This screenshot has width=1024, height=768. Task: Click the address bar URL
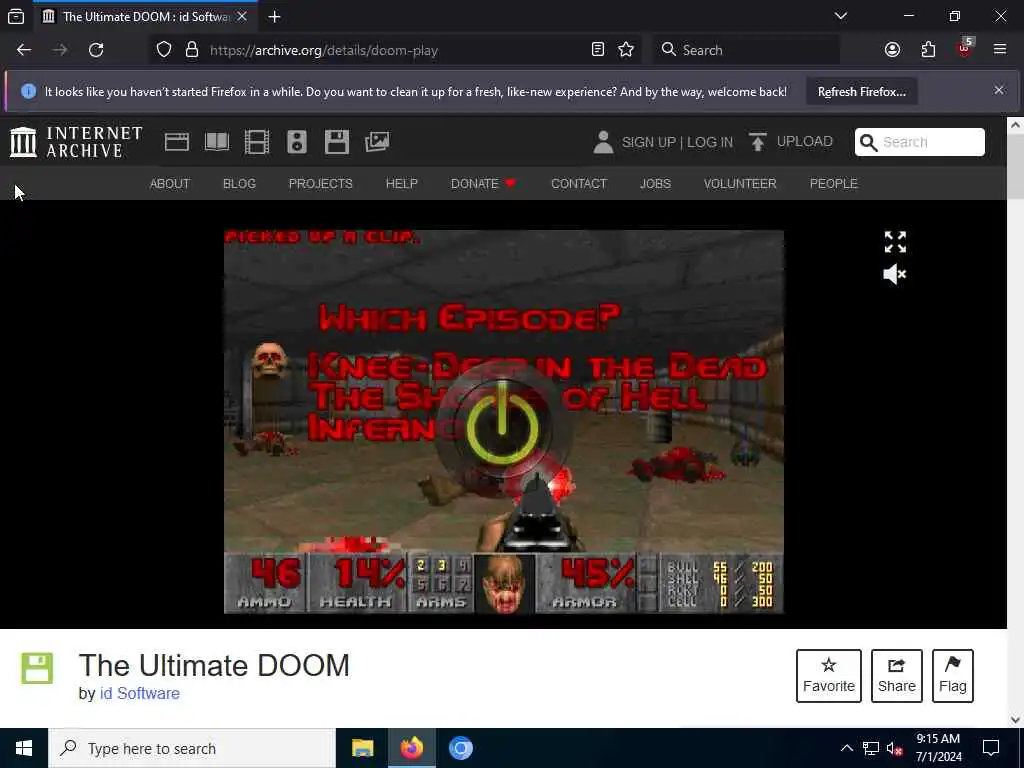pyautogui.click(x=324, y=50)
